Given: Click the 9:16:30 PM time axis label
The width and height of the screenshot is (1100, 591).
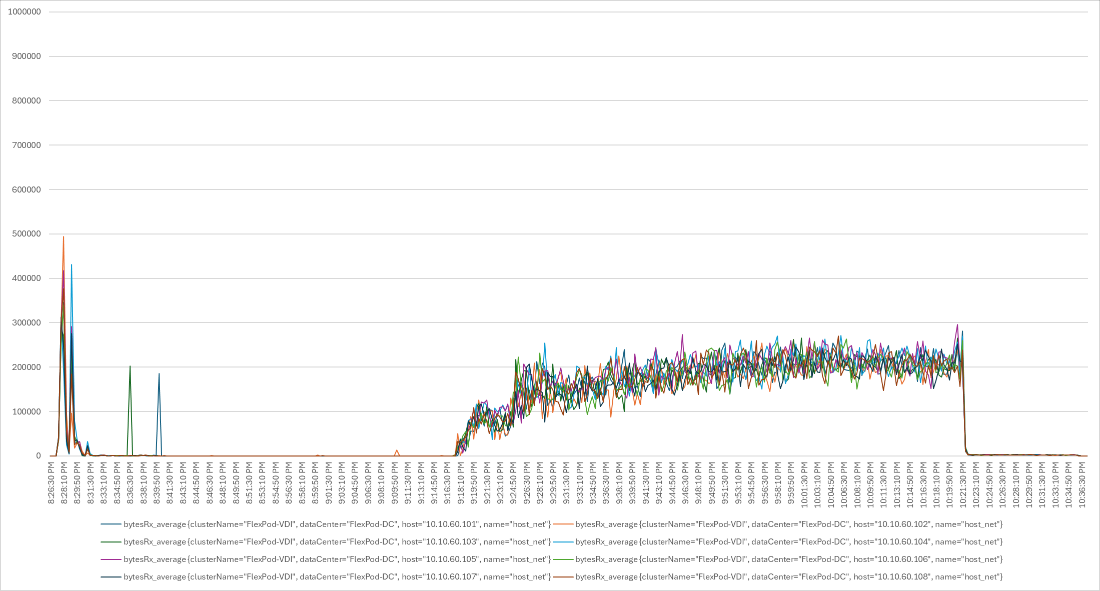Looking at the screenshot, I should tap(448, 481).
